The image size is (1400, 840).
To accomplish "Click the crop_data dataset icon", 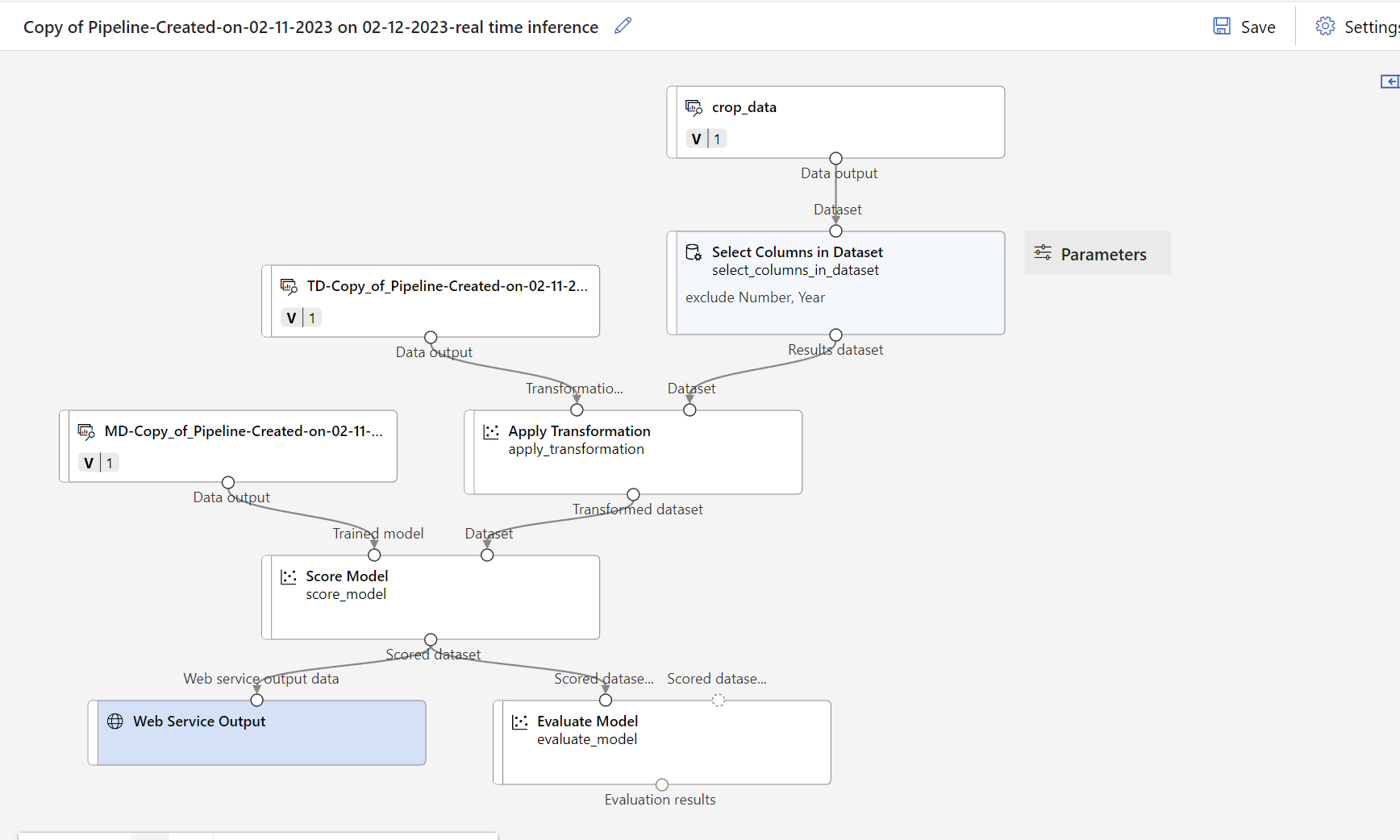I will coord(694,106).
